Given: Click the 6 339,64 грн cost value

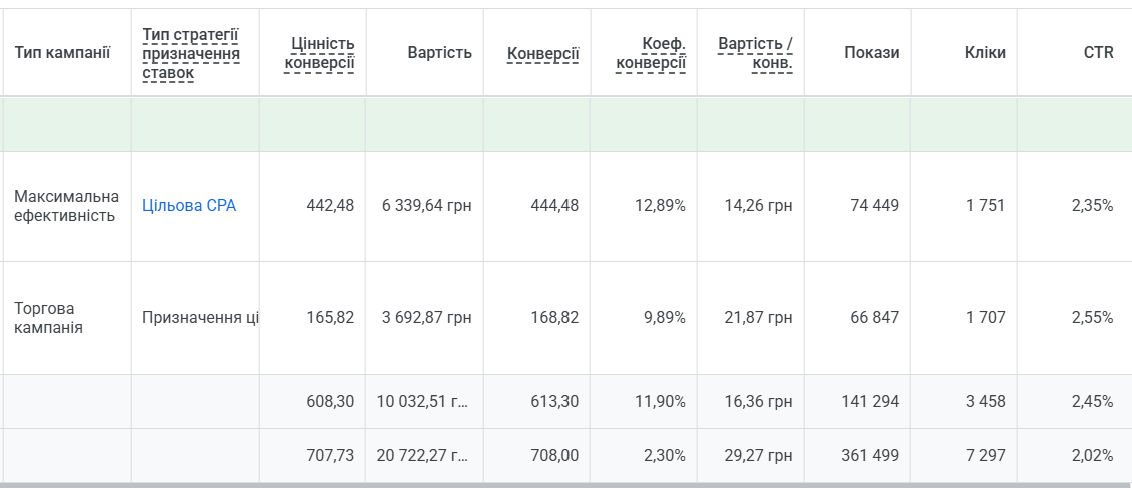Looking at the screenshot, I should click(427, 206).
